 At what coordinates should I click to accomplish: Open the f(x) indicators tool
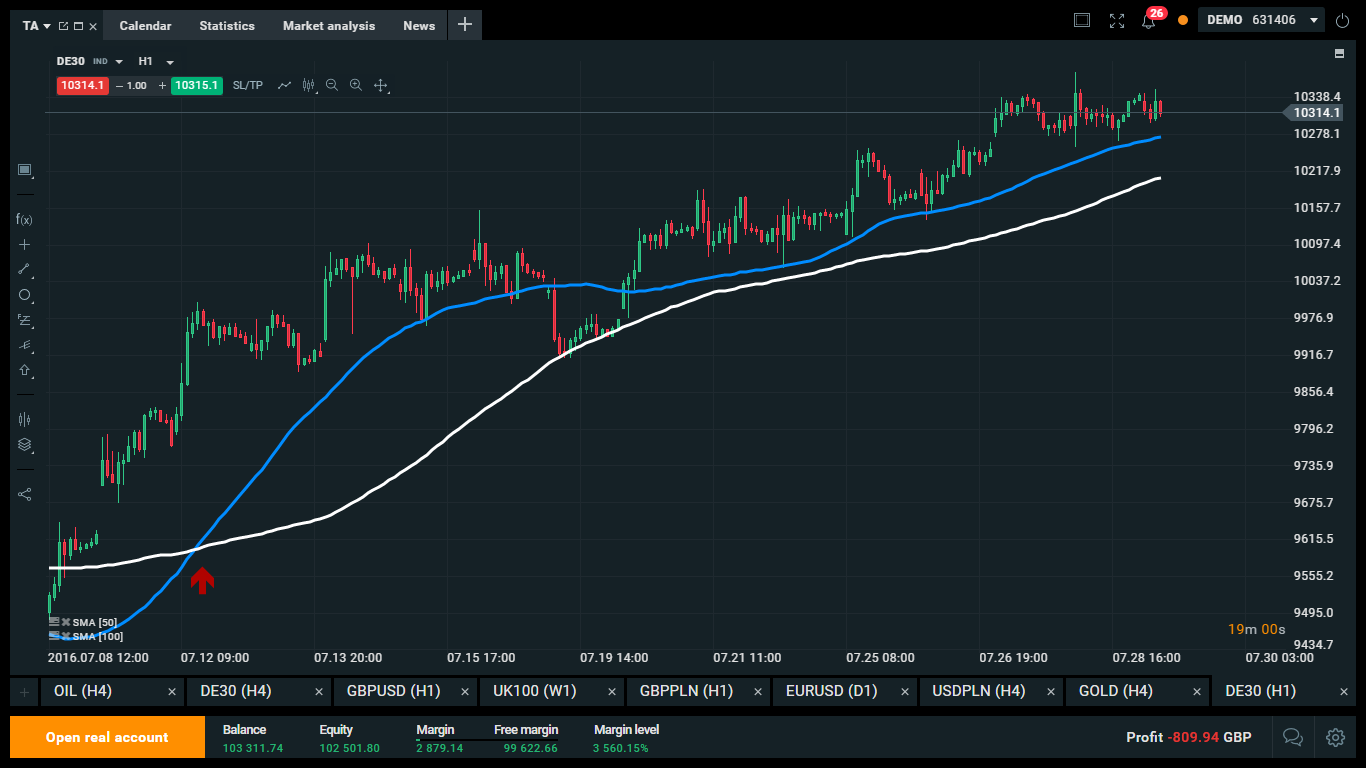tap(24, 219)
